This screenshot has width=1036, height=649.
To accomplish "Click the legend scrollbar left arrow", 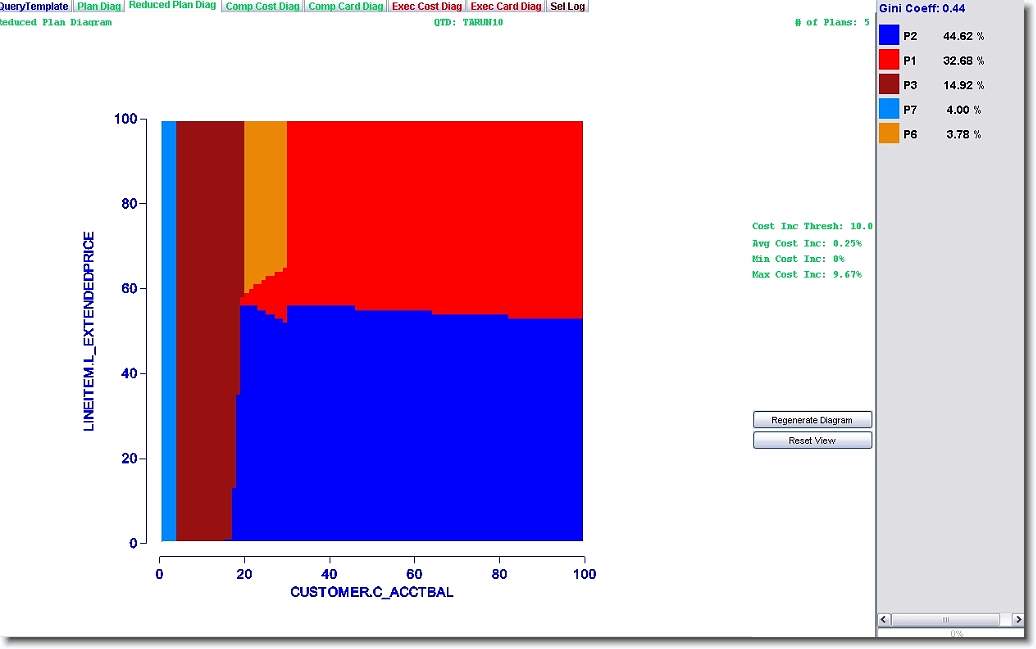I will click(x=884, y=620).
